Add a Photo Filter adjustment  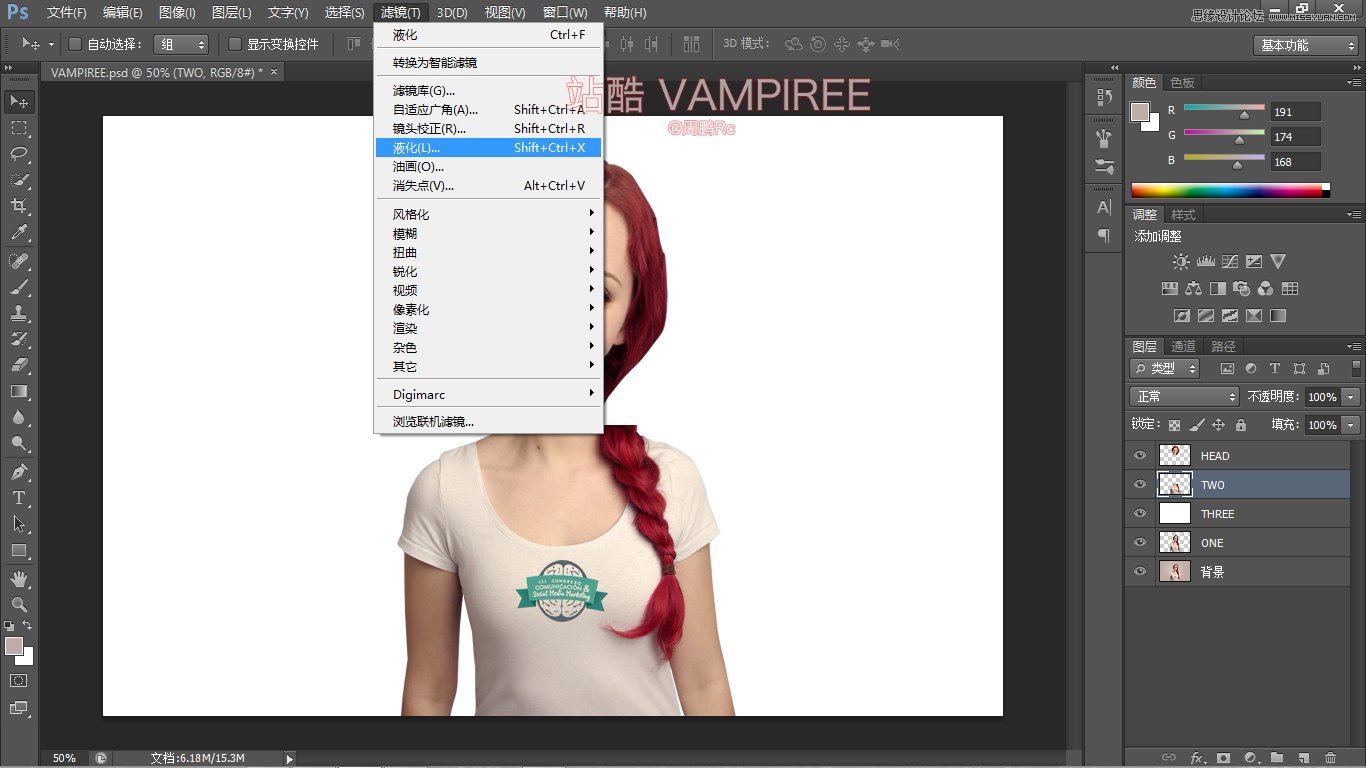click(1241, 289)
